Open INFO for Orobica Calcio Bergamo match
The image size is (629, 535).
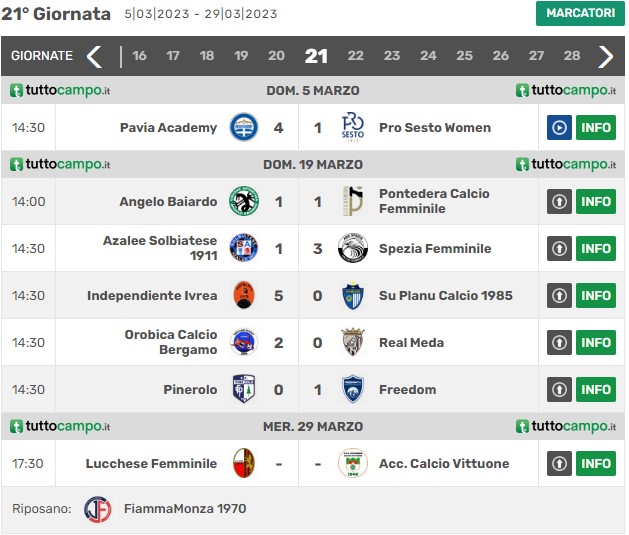[x=596, y=342]
